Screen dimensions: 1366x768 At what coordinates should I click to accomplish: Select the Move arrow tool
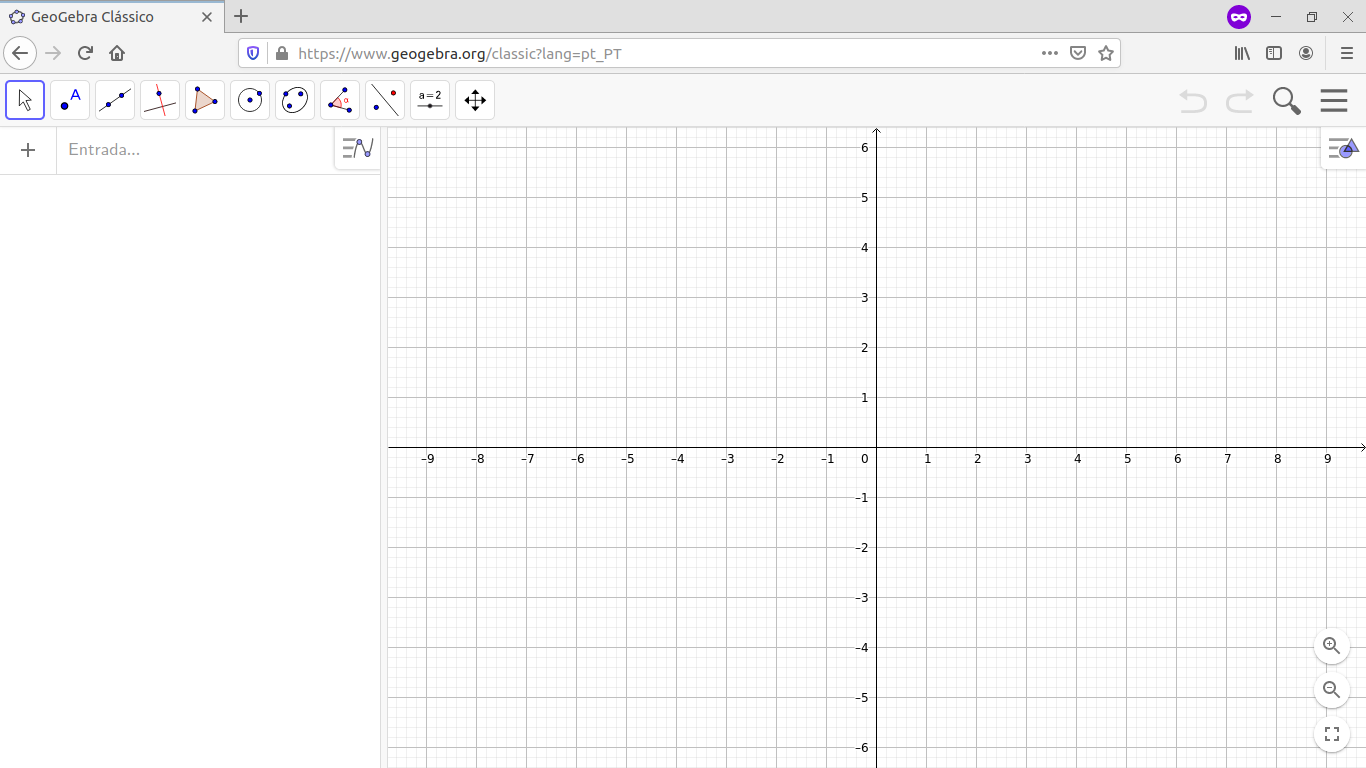click(25, 100)
